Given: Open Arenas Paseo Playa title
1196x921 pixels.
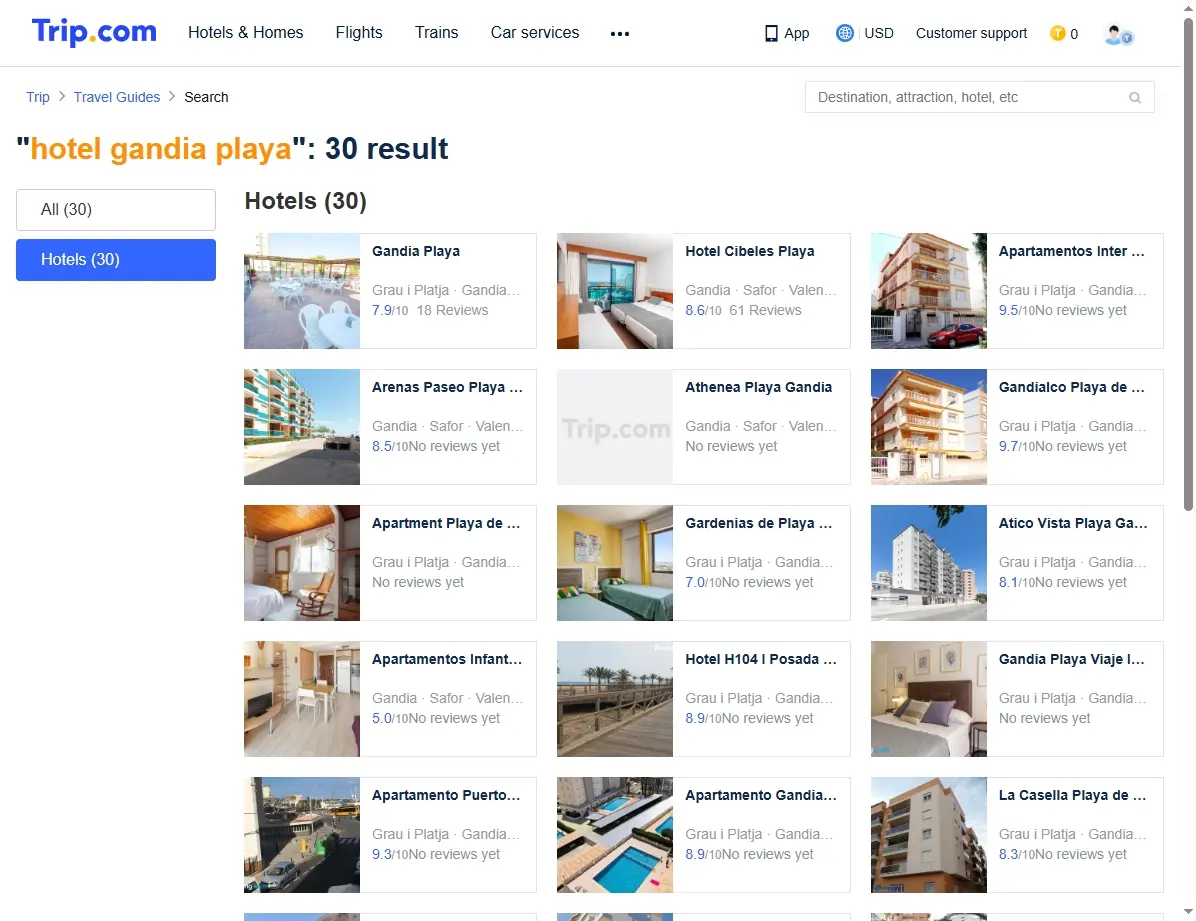Looking at the screenshot, I should tap(448, 387).
